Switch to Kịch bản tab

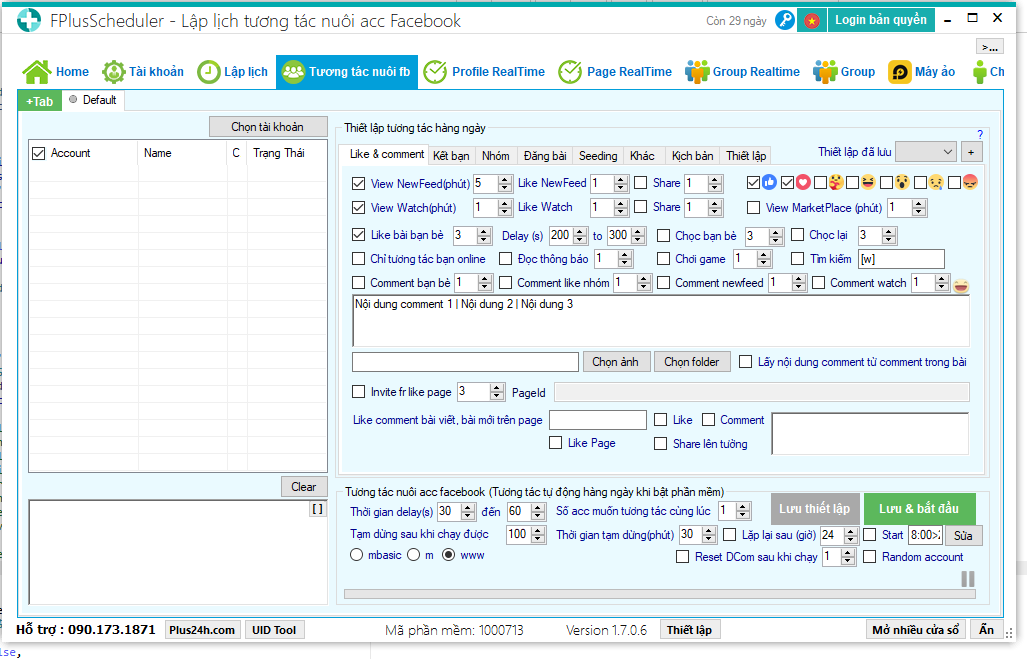[692, 156]
